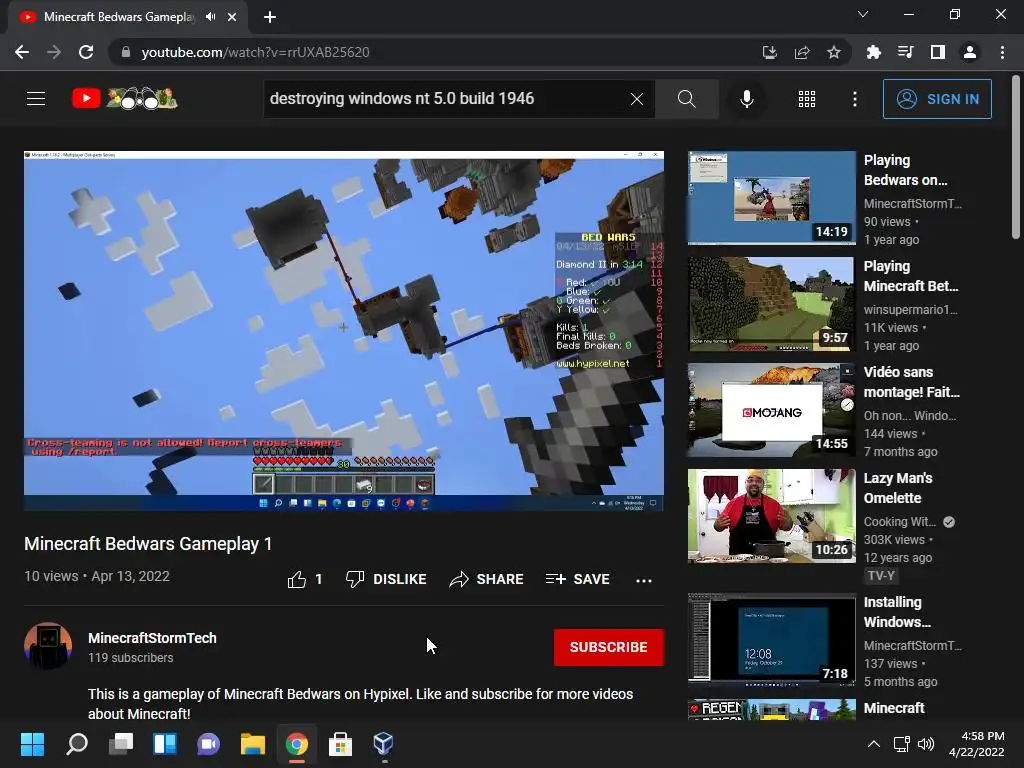The image size is (1024, 768).
Task: Close the Minecraft Bedwars Gameplay tab
Action: (232, 17)
